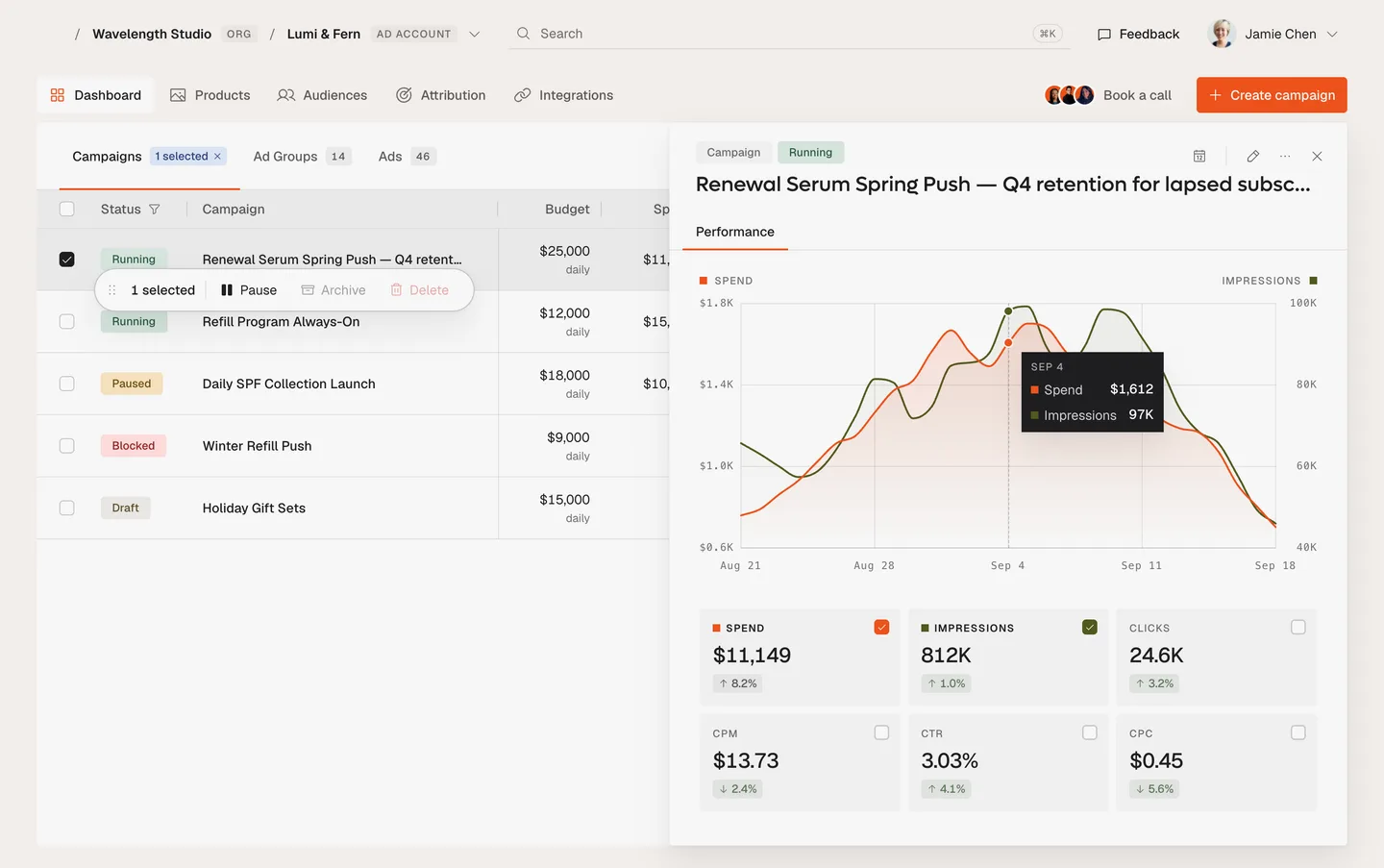
Task: Toggle the select-all header checkbox
Action: [66, 210]
